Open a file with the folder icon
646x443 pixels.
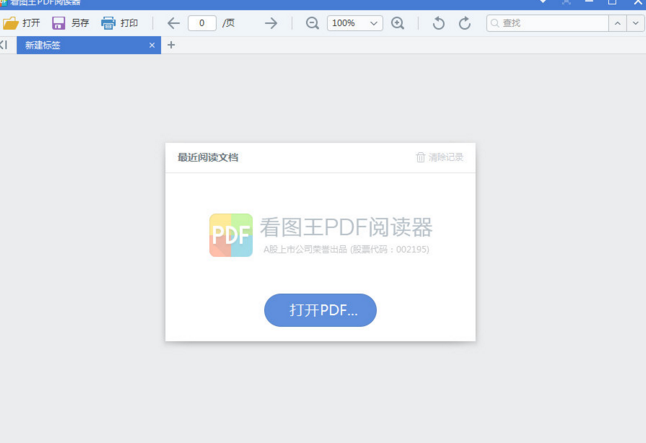pyautogui.click(x=11, y=23)
